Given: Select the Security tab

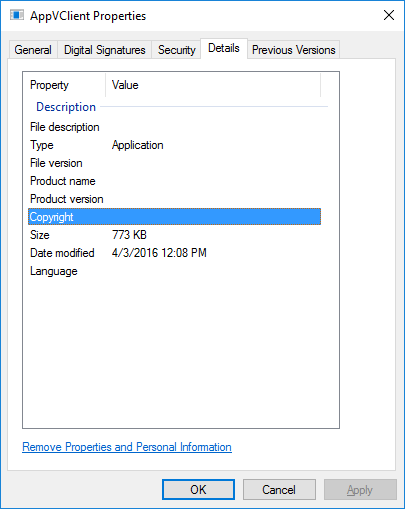Looking at the screenshot, I should click(x=176, y=50).
